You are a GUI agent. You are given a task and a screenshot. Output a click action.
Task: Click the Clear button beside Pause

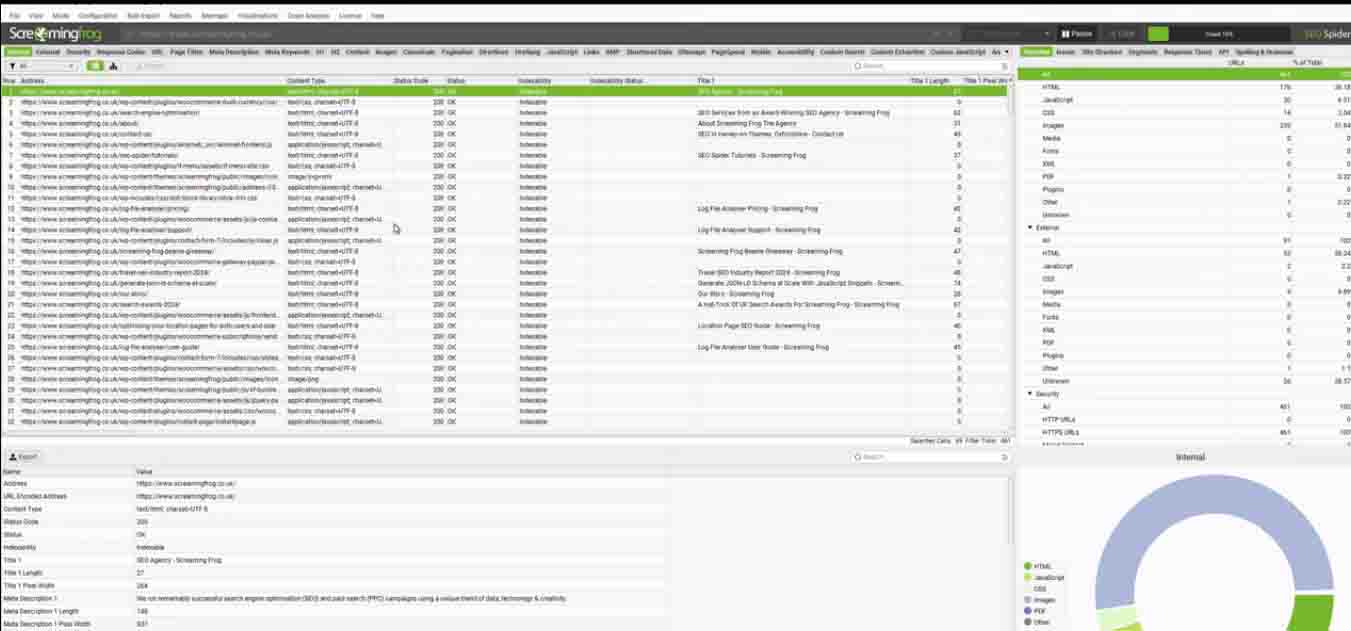pos(1121,34)
